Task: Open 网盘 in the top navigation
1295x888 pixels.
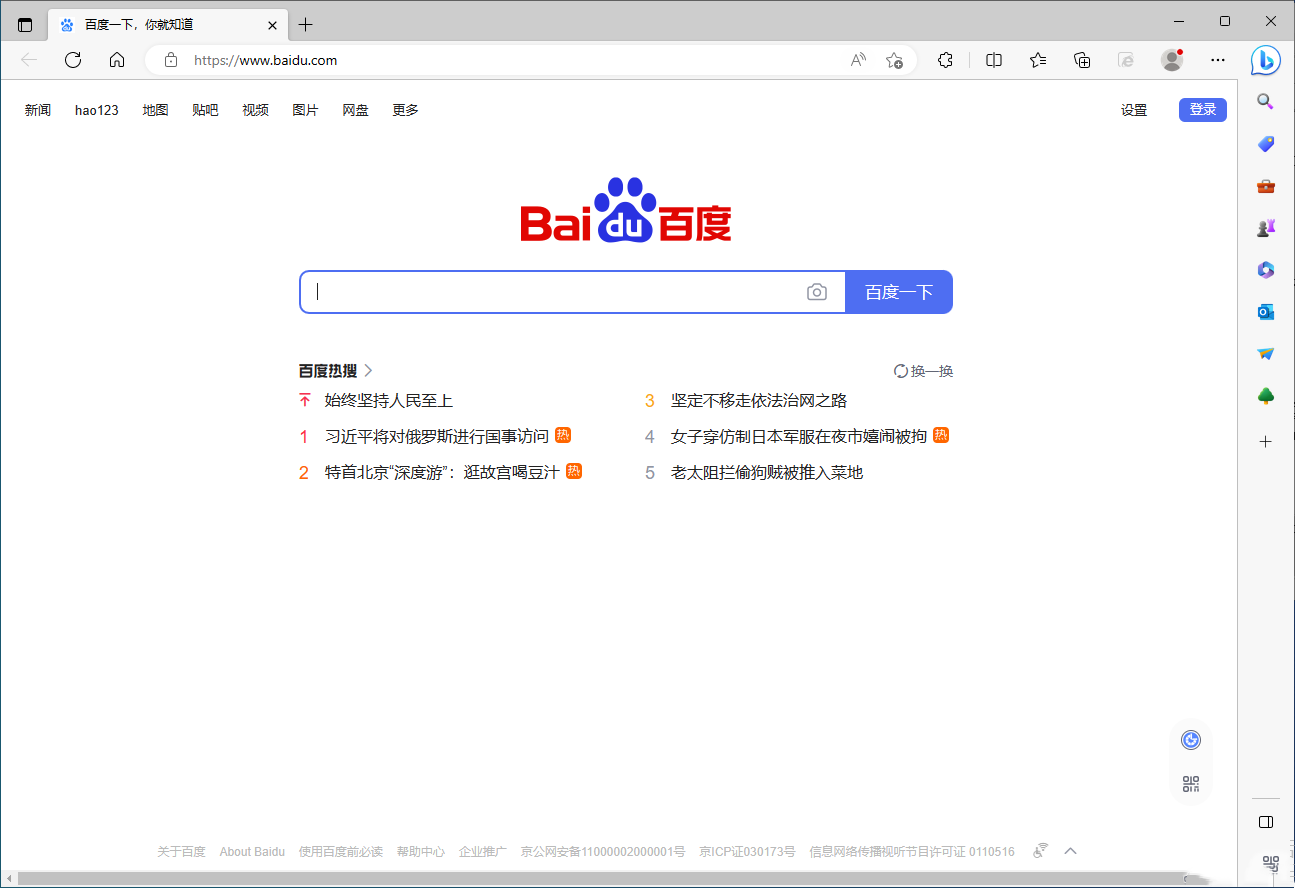Action: pos(355,110)
